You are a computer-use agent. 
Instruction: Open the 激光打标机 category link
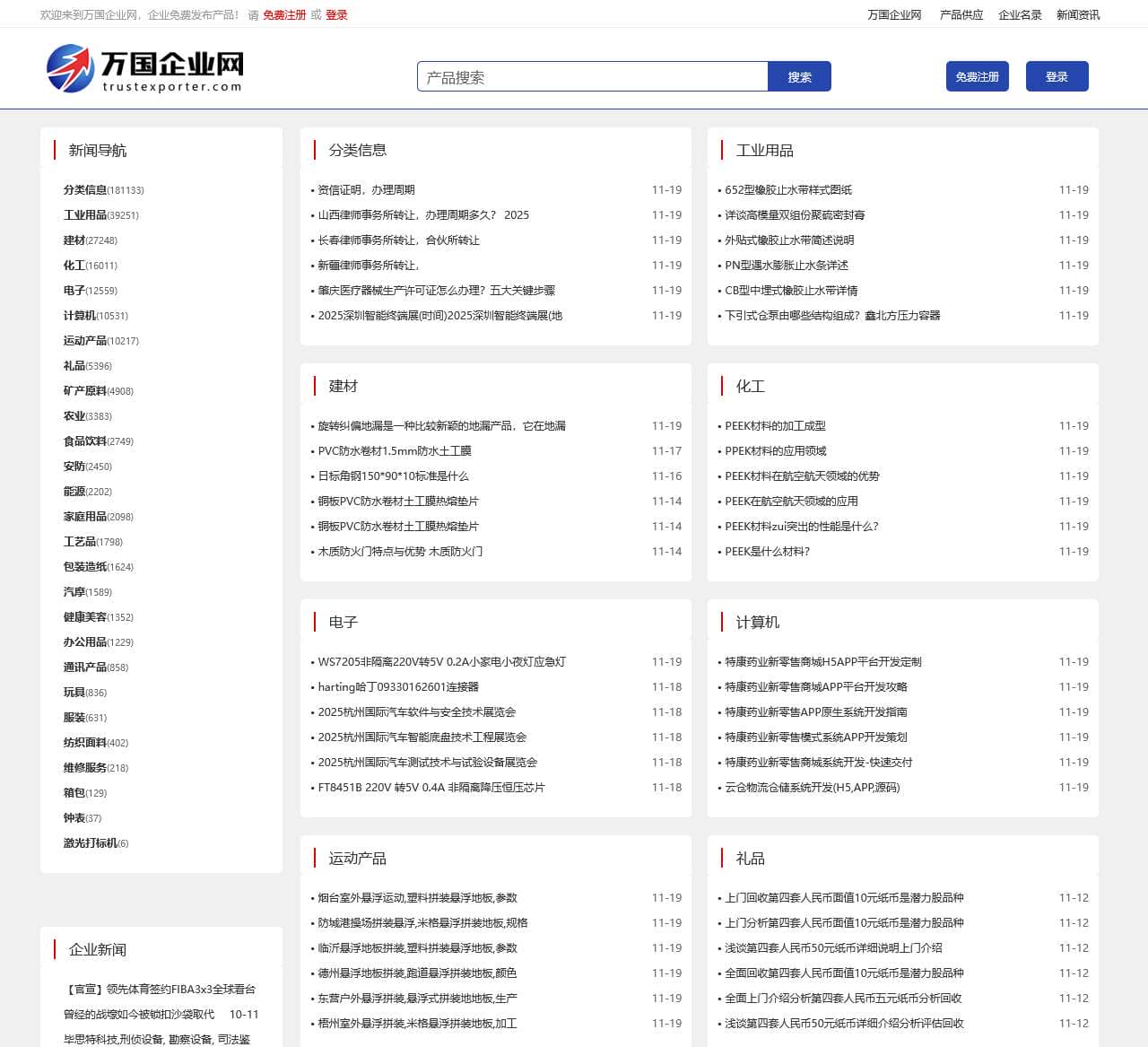[x=90, y=843]
